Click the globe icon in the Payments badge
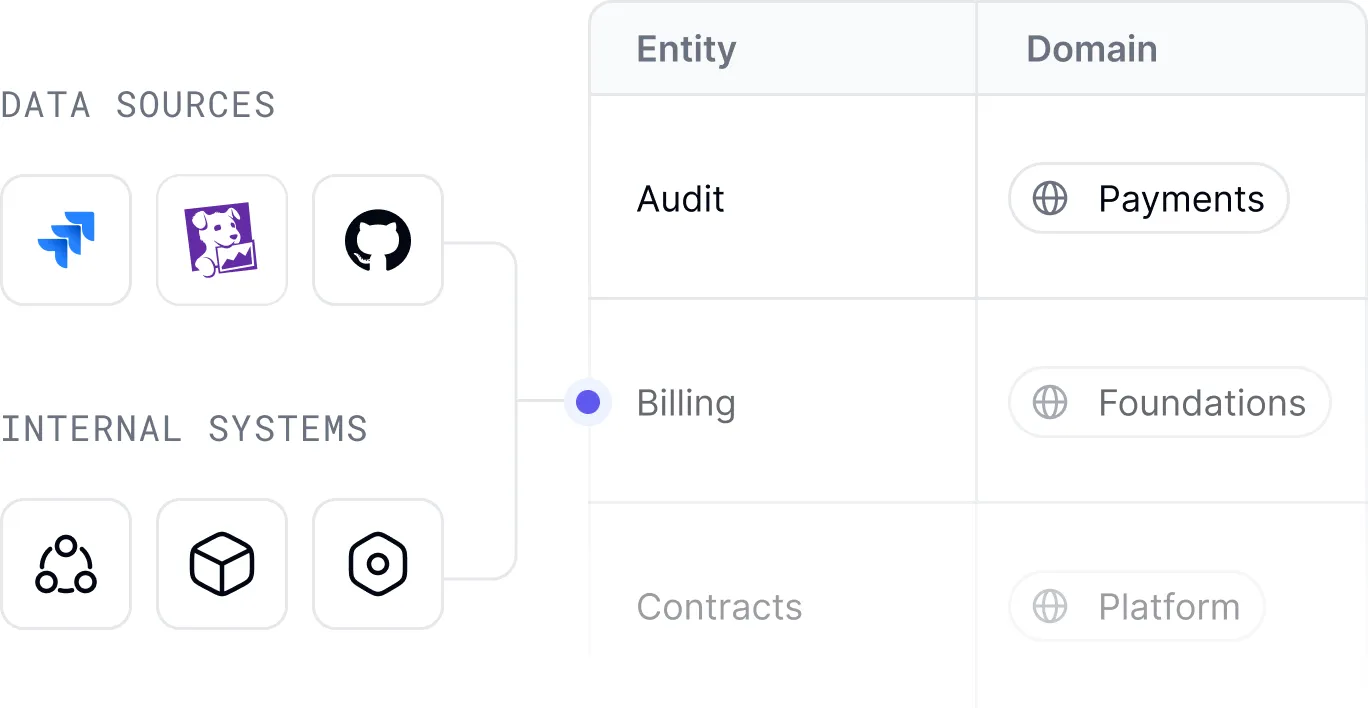This screenshot has width=1368, height=708. [x=1049, y=198]
